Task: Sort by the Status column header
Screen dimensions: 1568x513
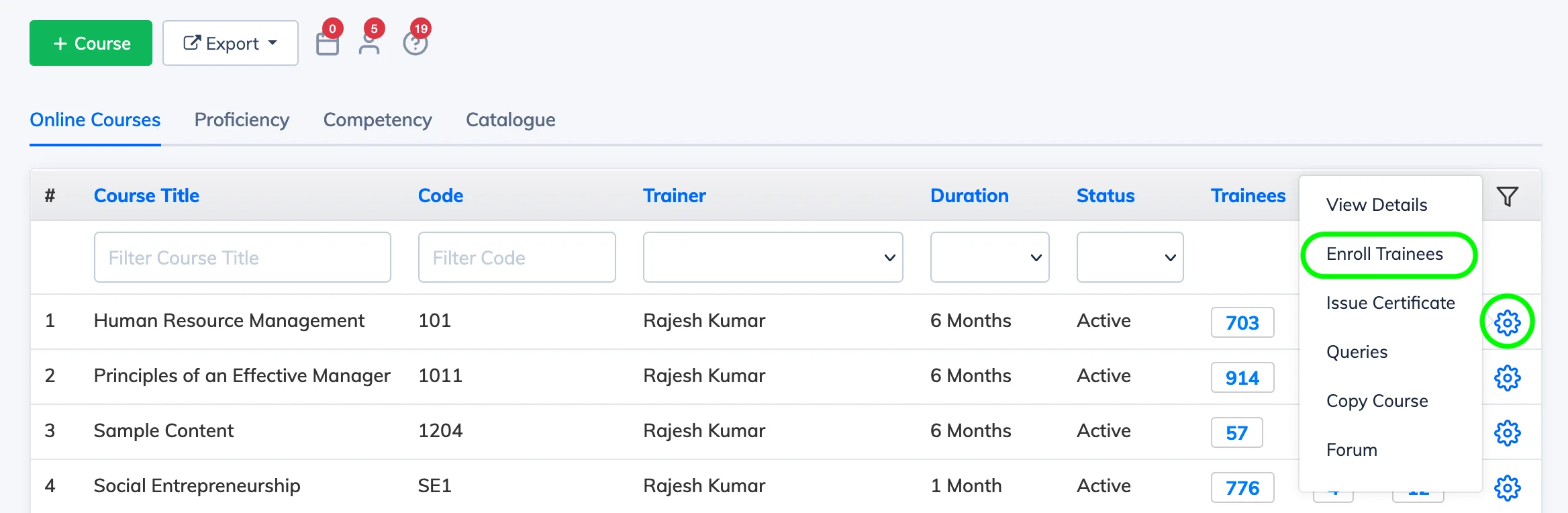Action: pyautogui.click(x=1106, y=195)
